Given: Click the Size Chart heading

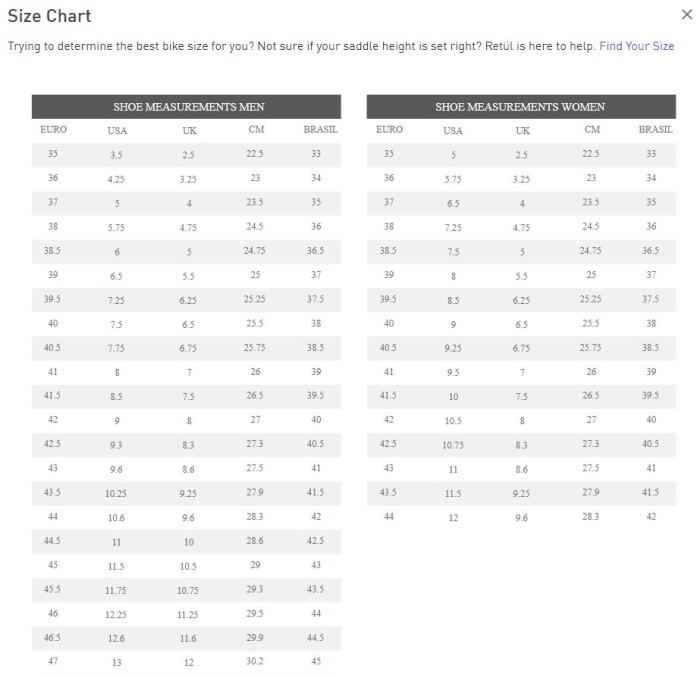Looking at the screenshot, I should (50, 16).
